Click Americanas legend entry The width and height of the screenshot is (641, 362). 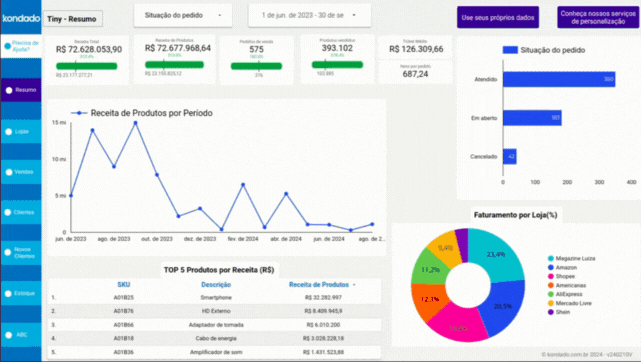coord(567,285)
